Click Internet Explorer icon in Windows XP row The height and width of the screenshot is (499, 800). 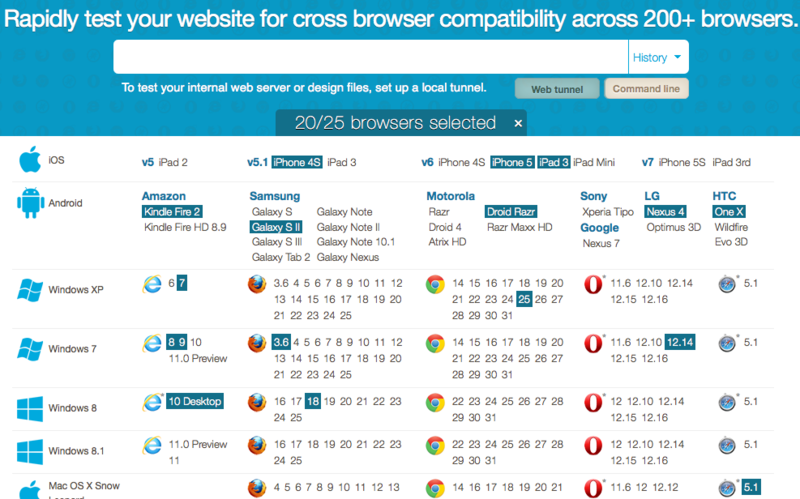[152, 284]
